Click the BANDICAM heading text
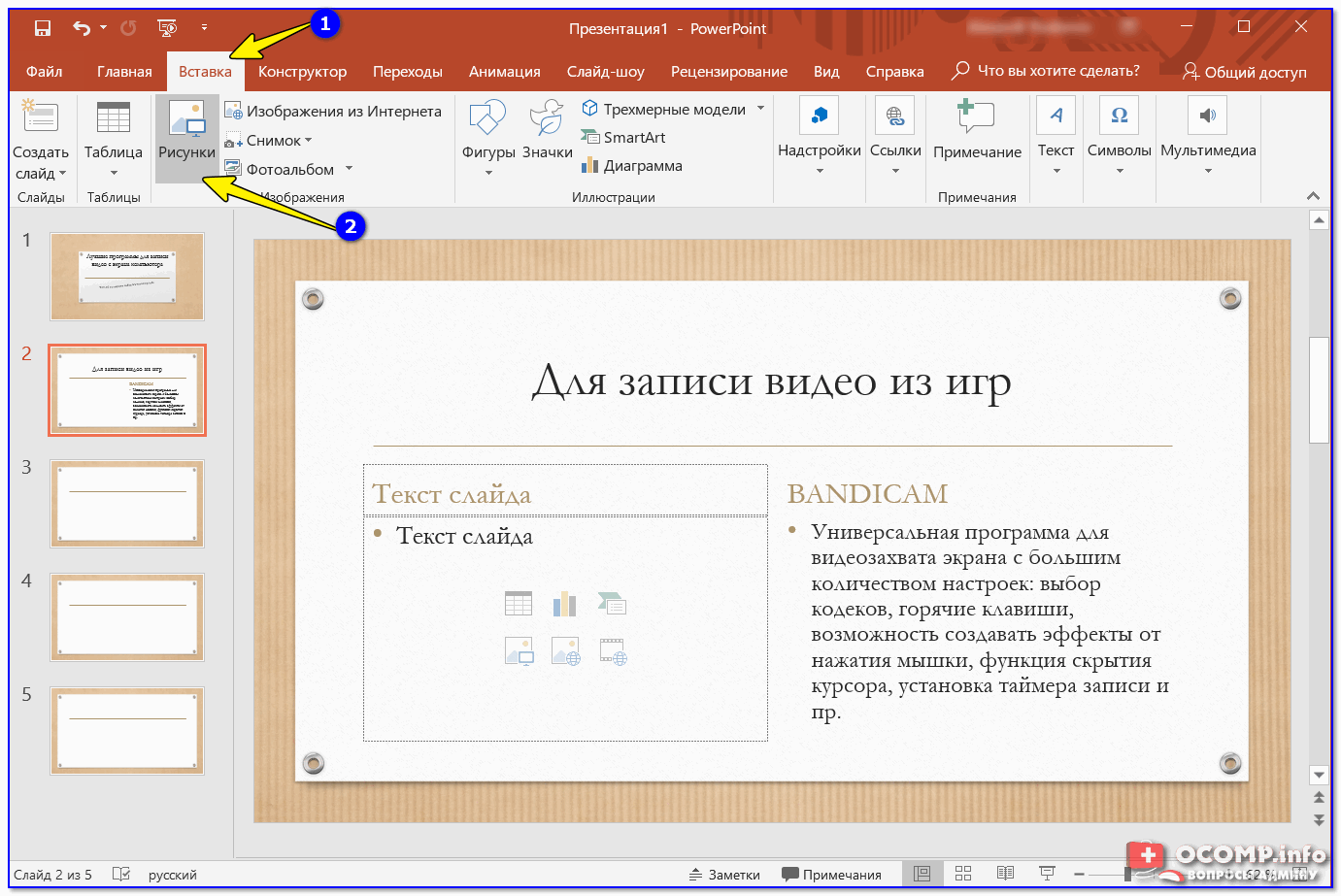This screenshot has width=1341, height=896. tap(867, 494)
